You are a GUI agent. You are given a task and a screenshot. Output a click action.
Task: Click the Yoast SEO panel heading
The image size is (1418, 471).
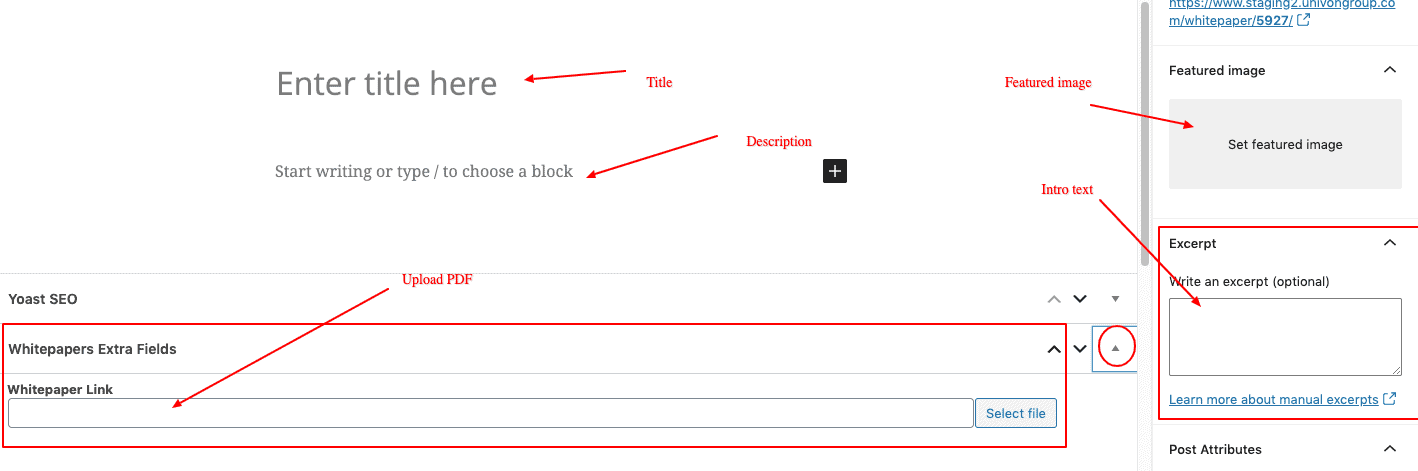43,299
